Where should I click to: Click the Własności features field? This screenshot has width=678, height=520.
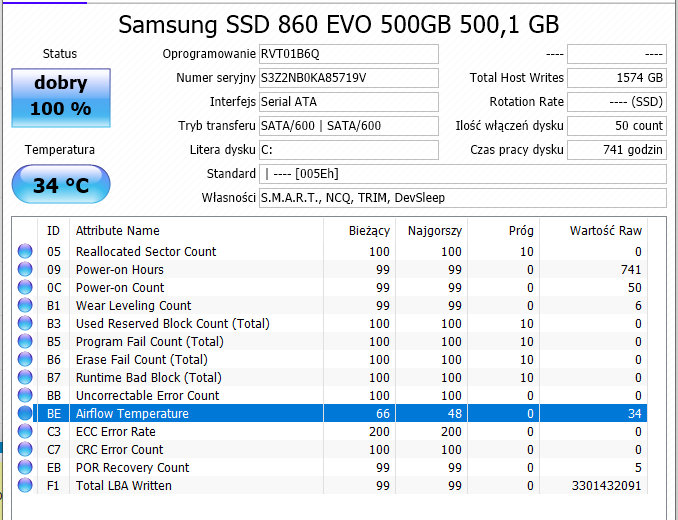461,198
